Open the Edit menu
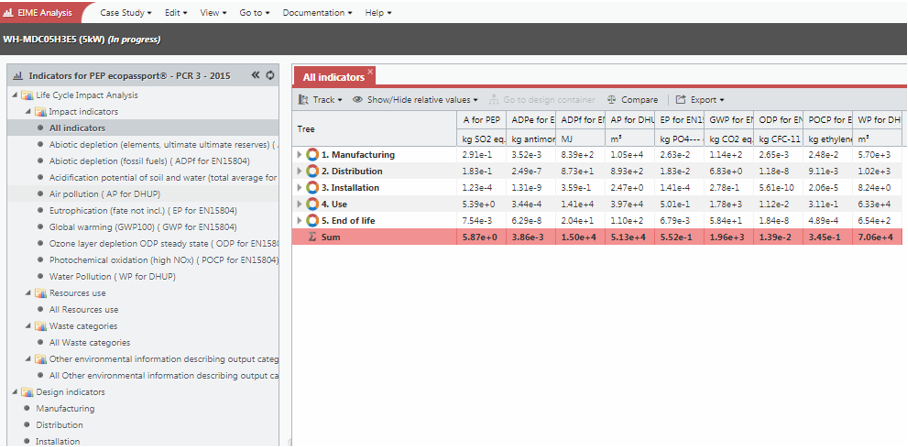This screenshot has width=908, height=447. pos(175,13)
